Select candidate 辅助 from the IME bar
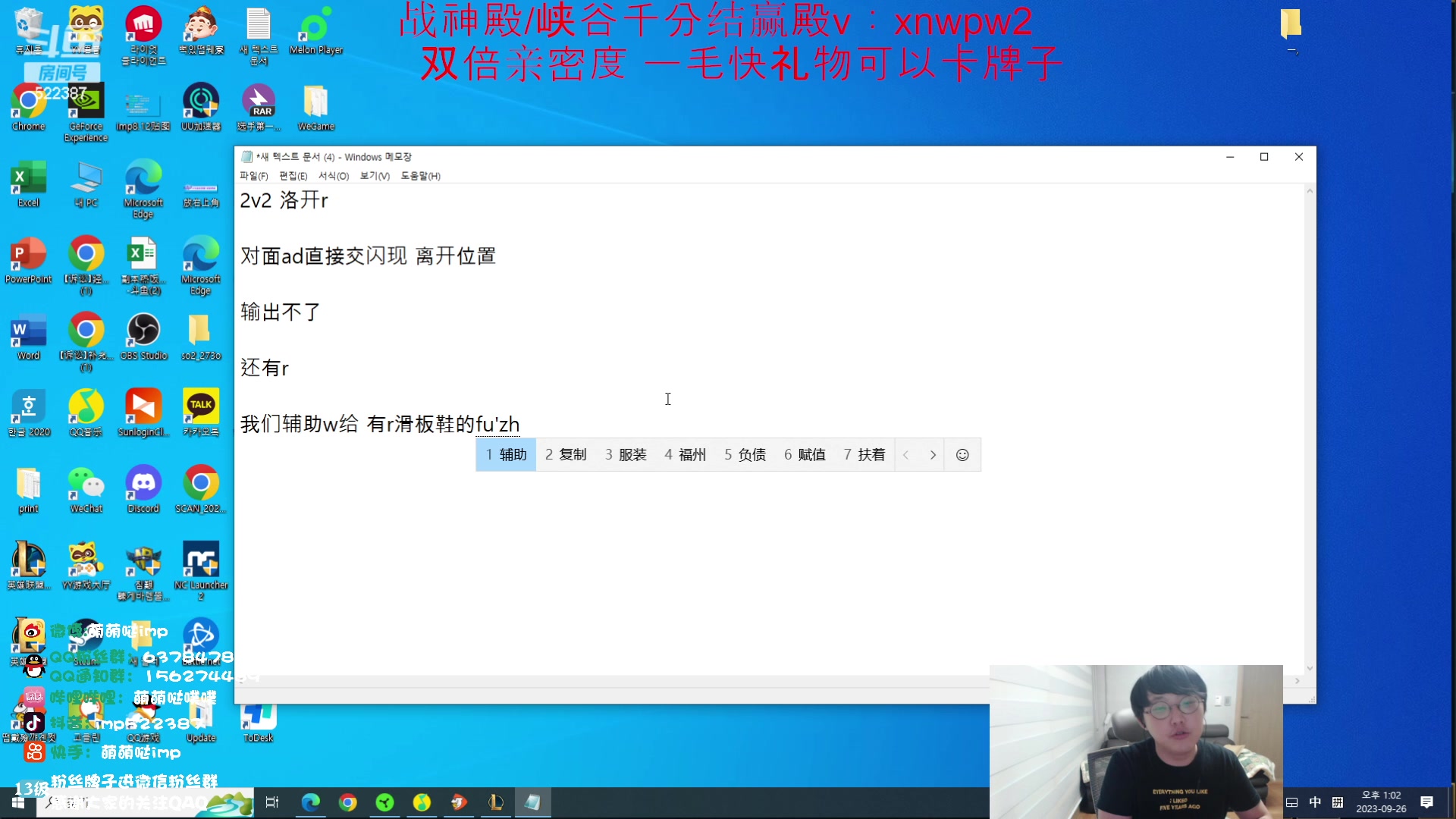This screenshot has width=1456, height=819. click(x=505, y=454)
